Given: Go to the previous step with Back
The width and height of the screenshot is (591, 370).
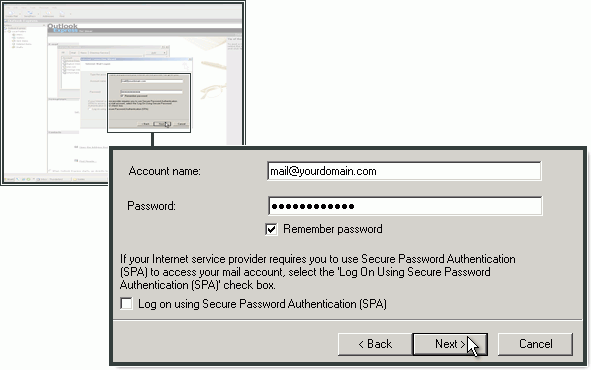Looking at the screenshot, I should point(375,344).
